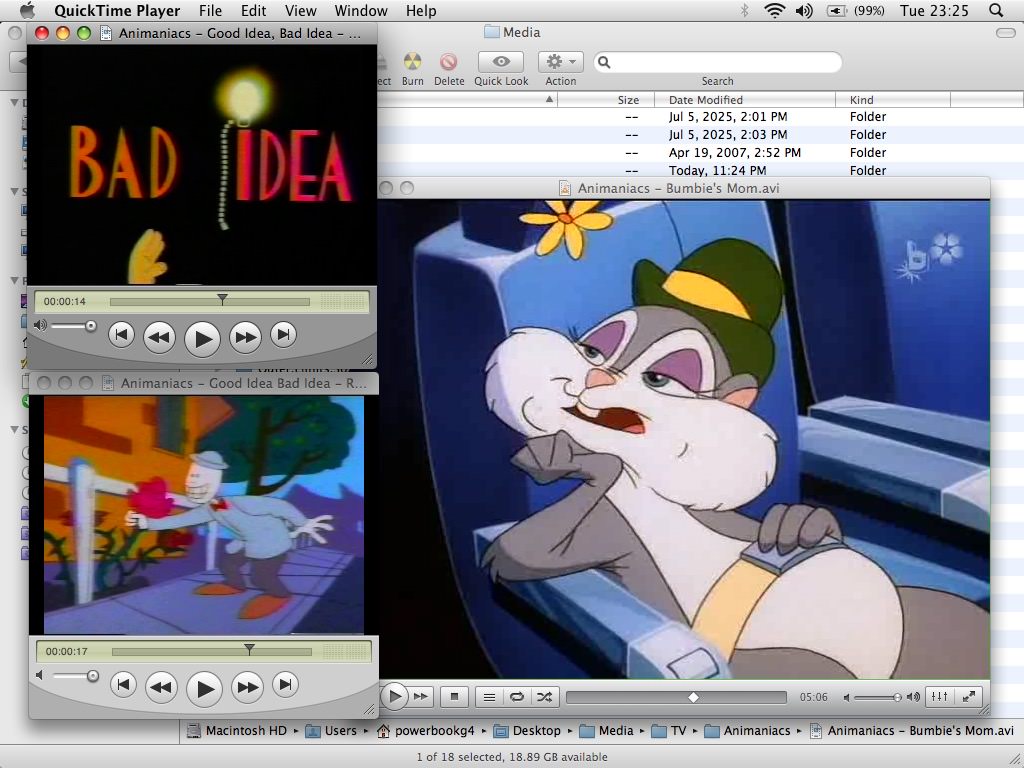Viewport: 1024px width, 768px height.
Task: Toggle mute speaker in the 00:00:17 player
Action: (40, 675)
